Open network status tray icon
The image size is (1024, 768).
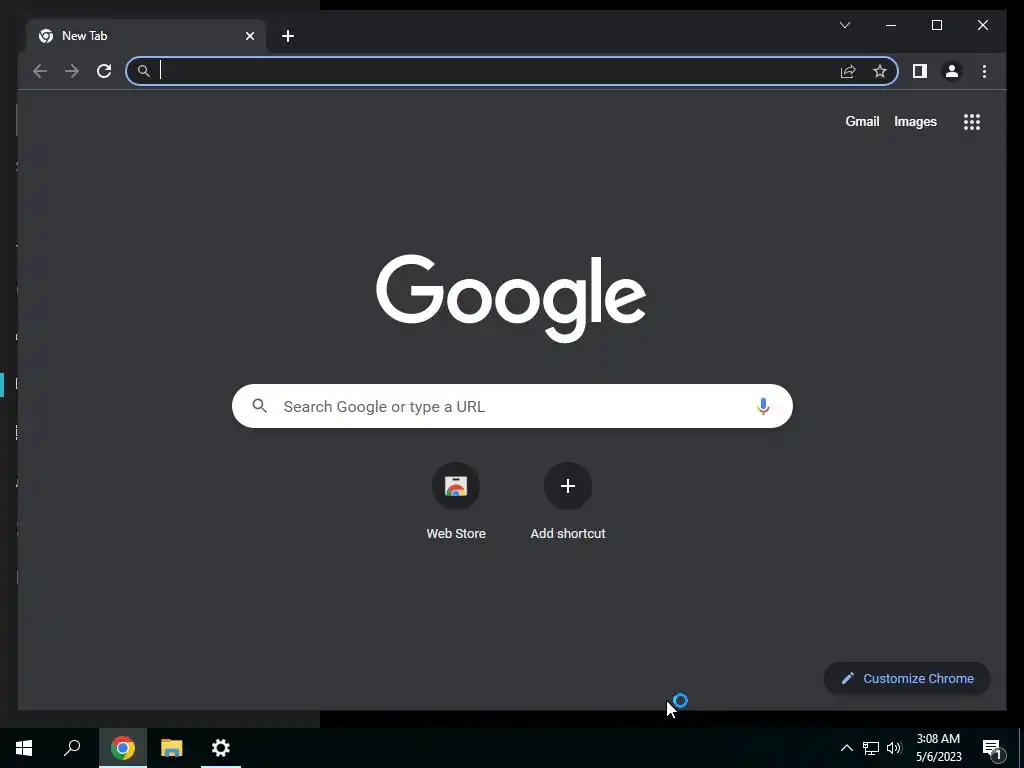coord(871,748)
